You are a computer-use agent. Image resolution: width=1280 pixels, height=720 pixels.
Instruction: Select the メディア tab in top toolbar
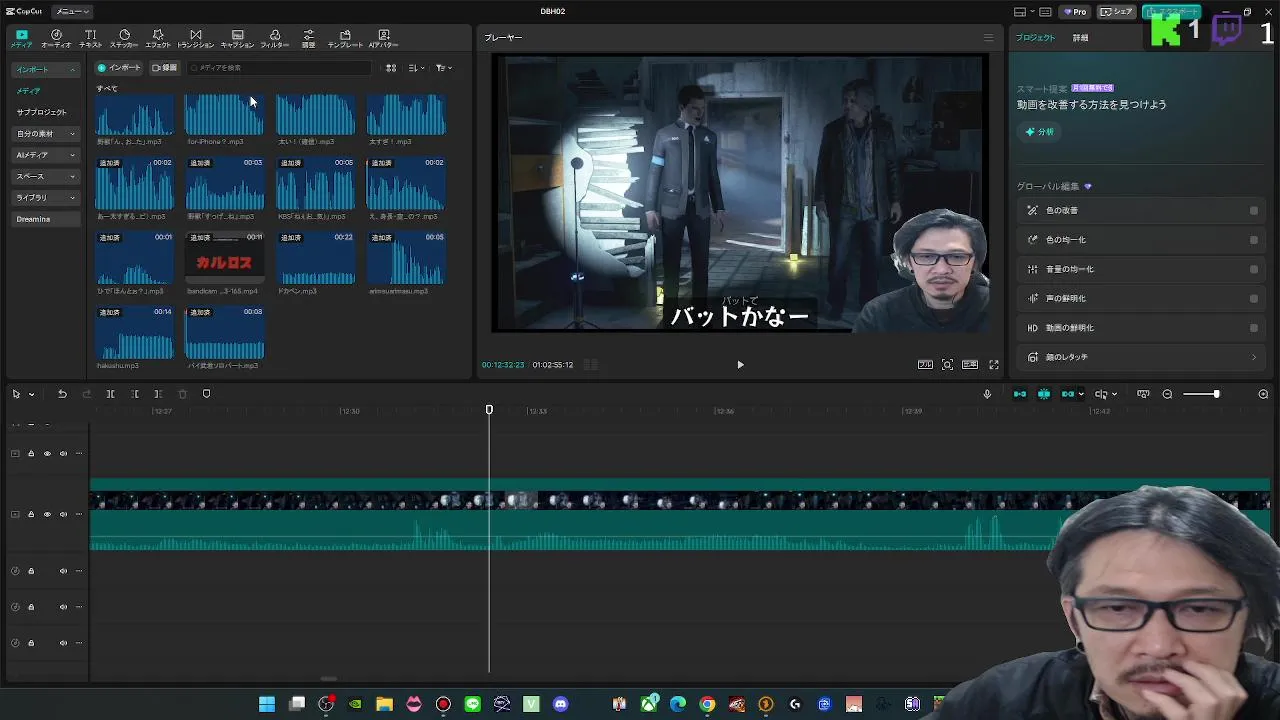pyautogui.click(x=21, y=39)
